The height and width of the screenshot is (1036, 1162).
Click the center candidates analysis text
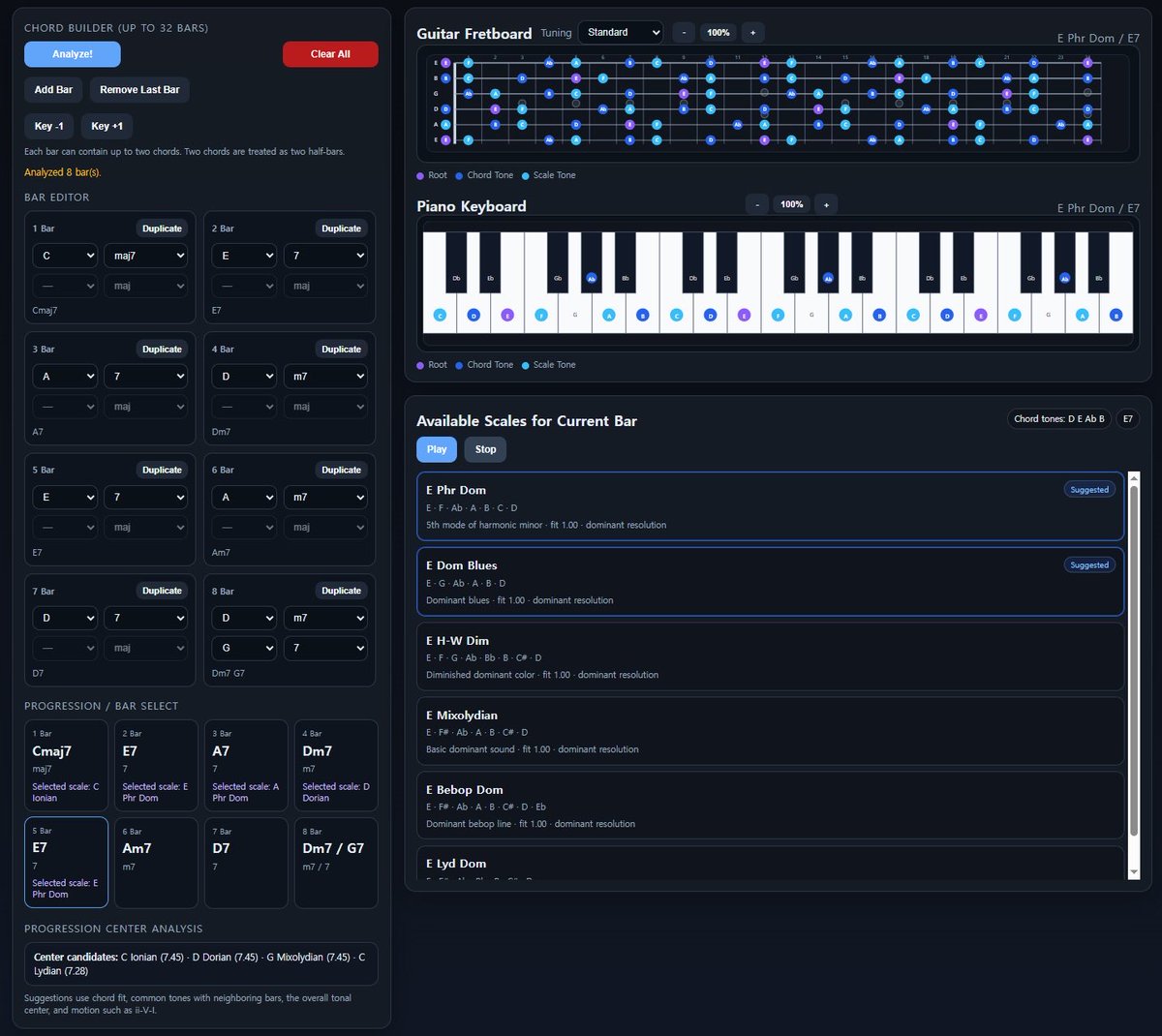pos(200,963)
